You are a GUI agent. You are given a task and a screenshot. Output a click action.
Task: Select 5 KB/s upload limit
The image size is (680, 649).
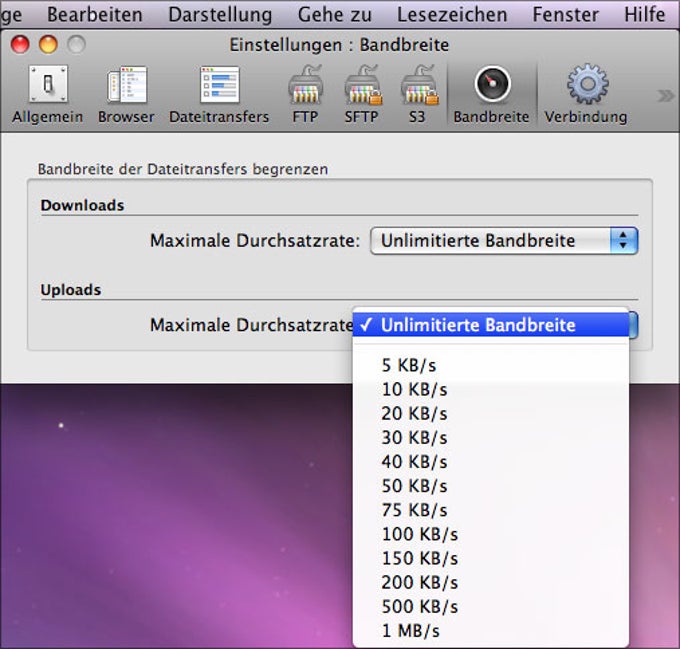(x=491, y=365)
